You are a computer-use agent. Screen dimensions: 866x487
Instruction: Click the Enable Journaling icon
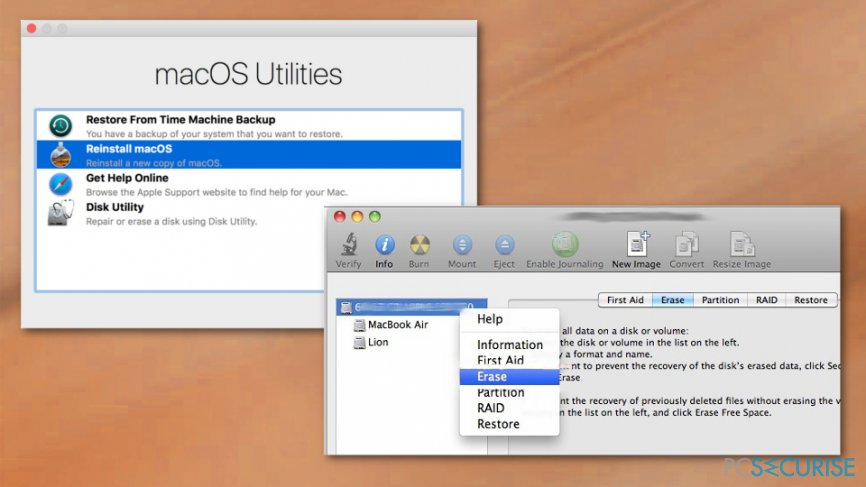tap(564, 244)
